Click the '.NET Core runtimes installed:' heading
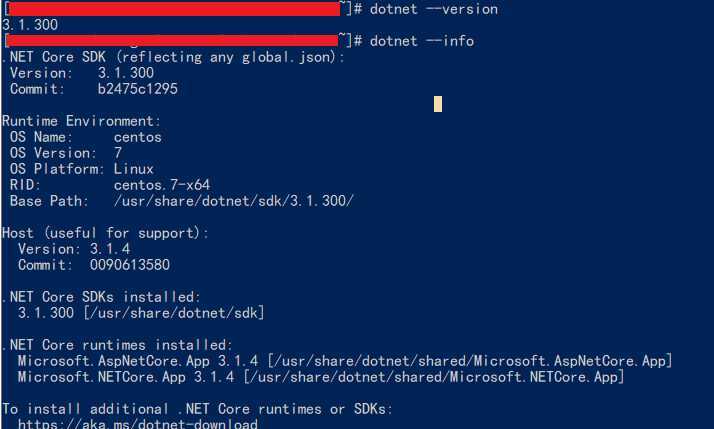Screen dimensions: 714x429 click(x=117, y=345)
